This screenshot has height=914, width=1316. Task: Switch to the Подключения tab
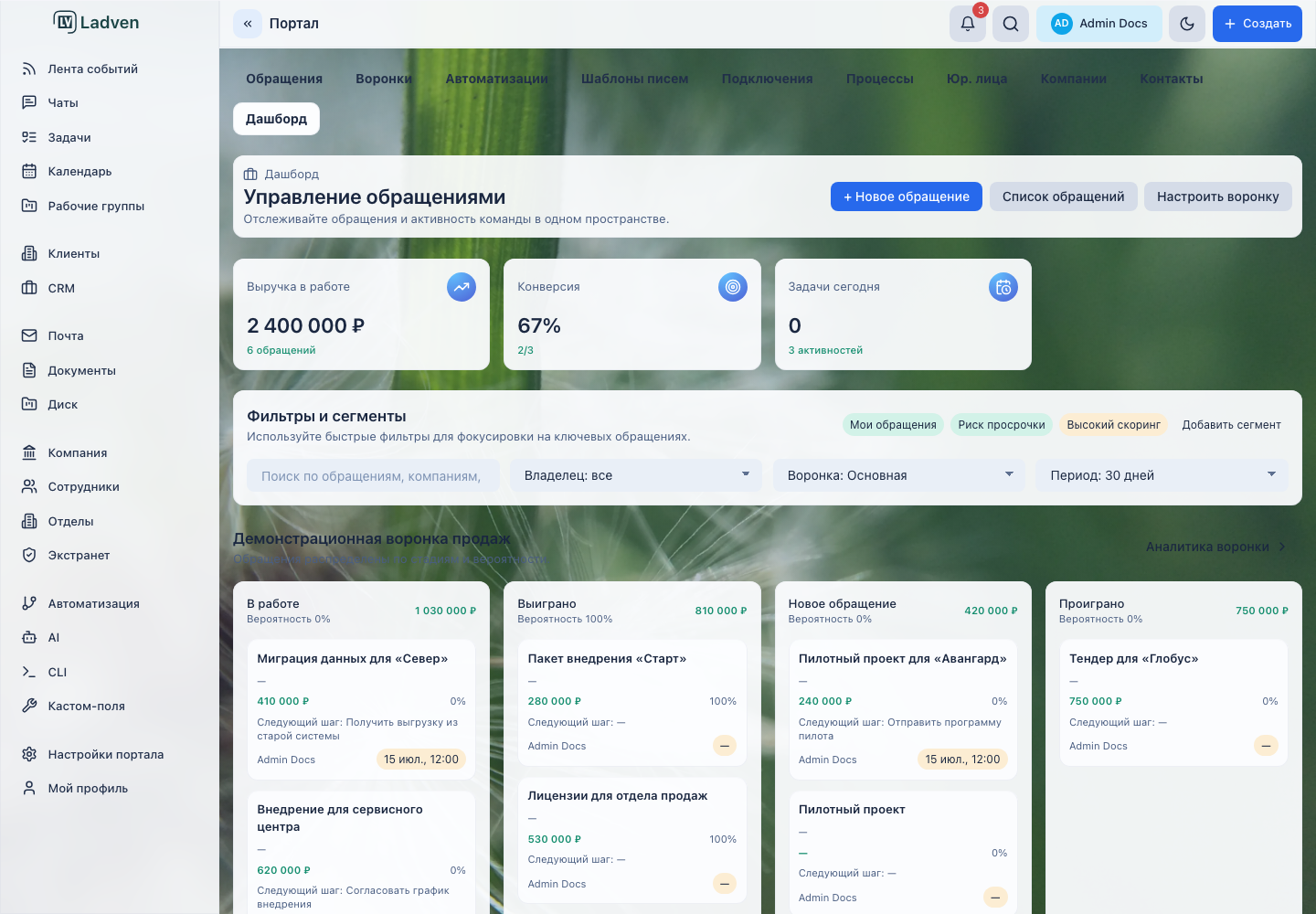tap(768, 79)
